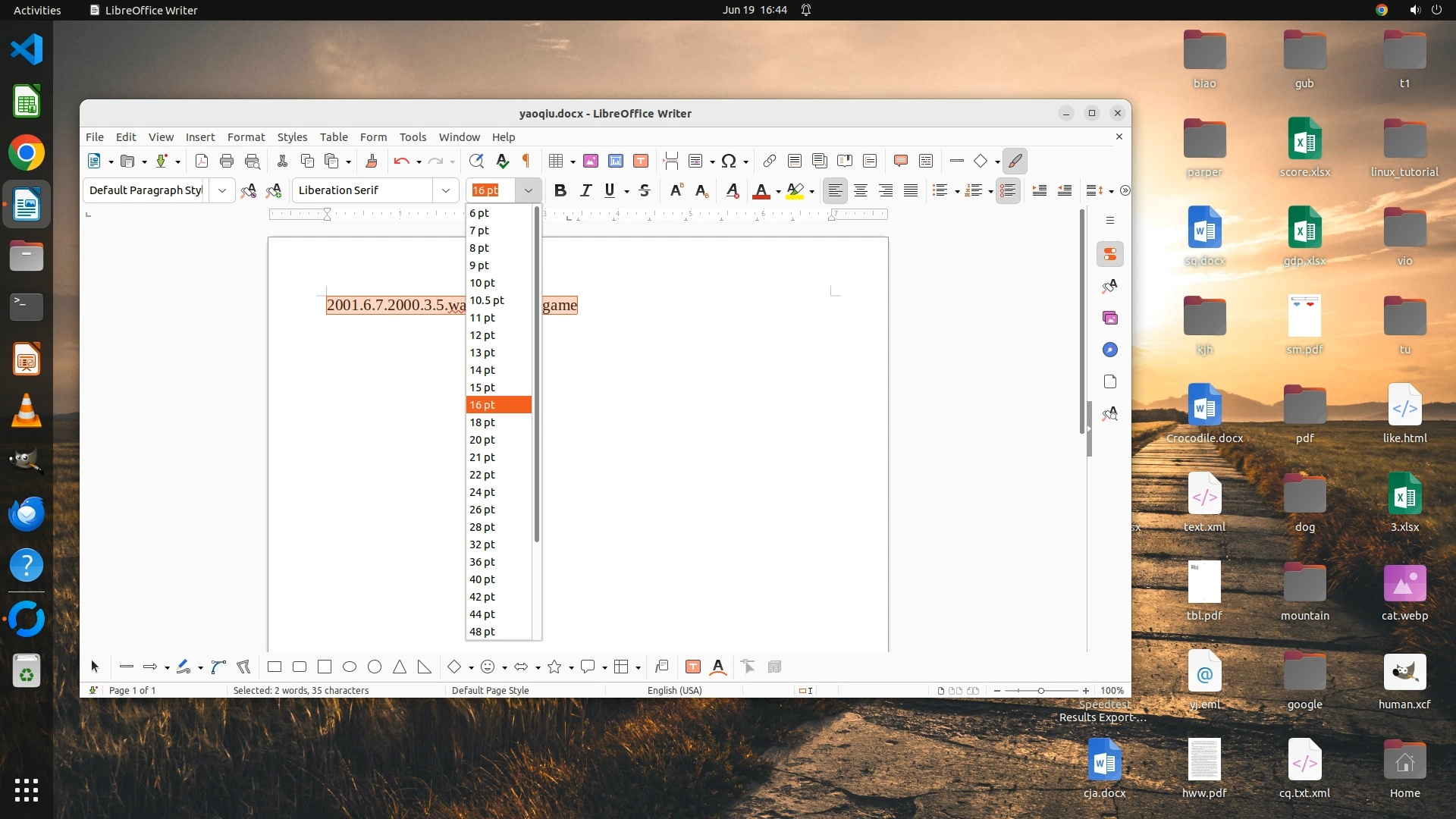Choose 10.5 pt font size option
This screenshot has width=1456, height=819.
pos(487,300)
